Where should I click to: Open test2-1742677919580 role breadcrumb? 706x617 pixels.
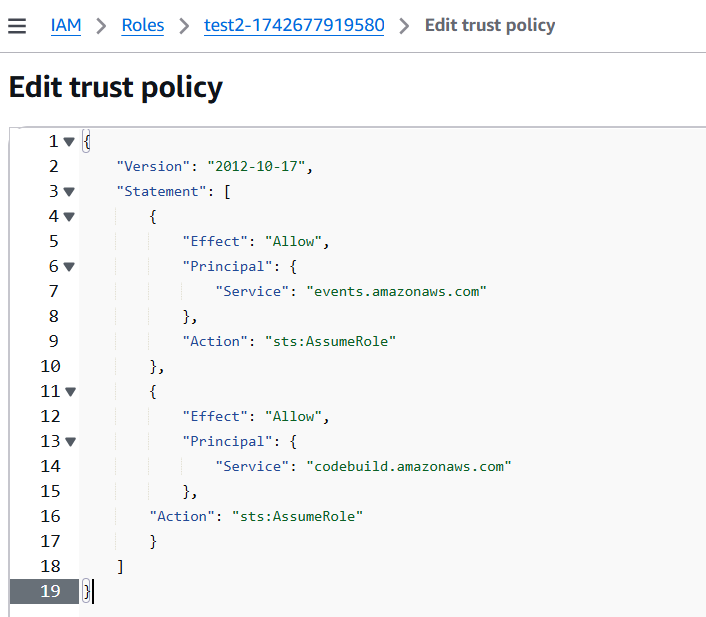coord(294,25)
